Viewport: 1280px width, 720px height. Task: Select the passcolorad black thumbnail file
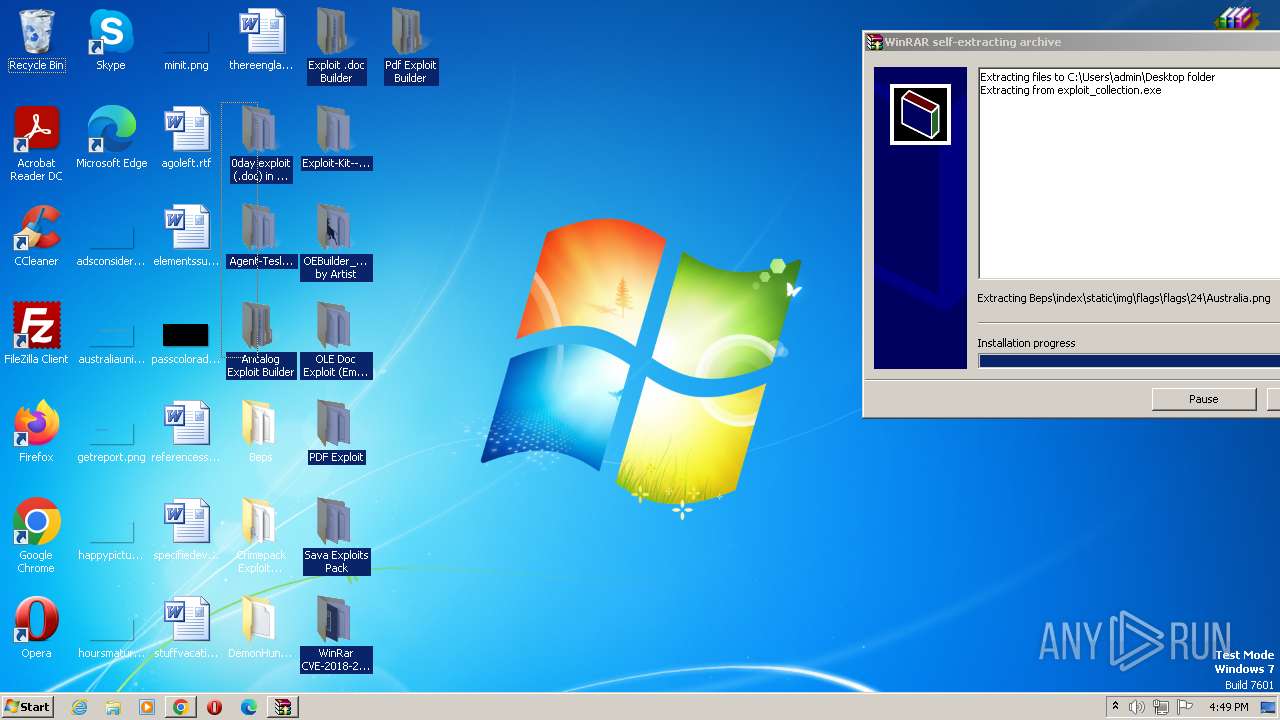coord(186,342)
